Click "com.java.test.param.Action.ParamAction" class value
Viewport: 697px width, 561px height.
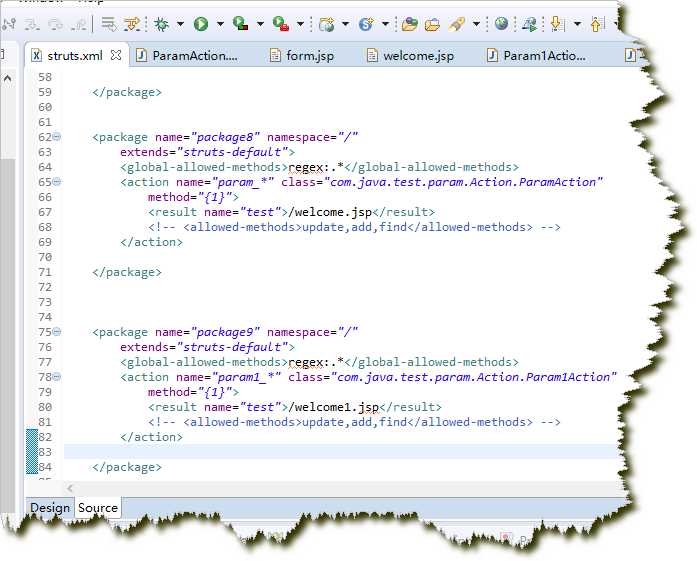pos(463,182)
